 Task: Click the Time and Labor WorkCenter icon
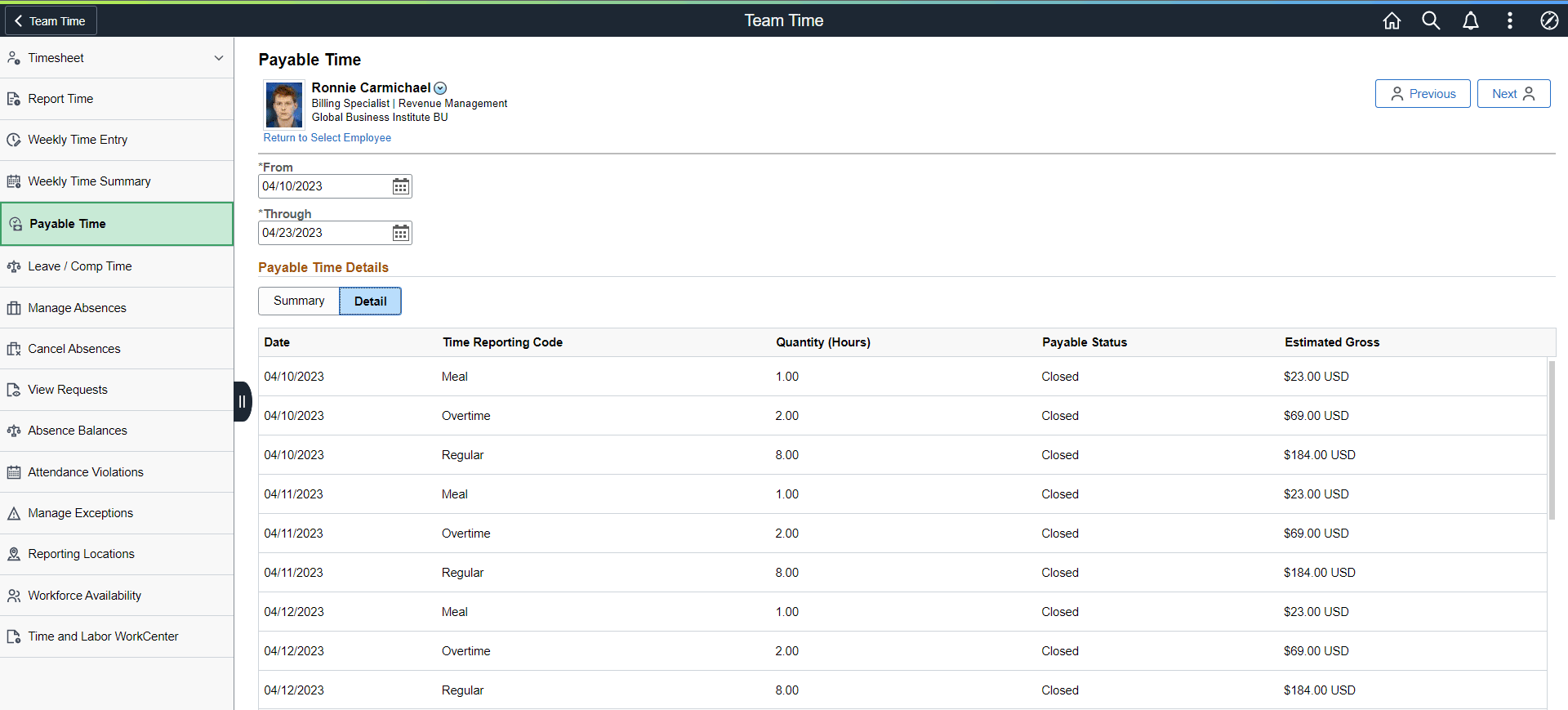tap(14, 636)
